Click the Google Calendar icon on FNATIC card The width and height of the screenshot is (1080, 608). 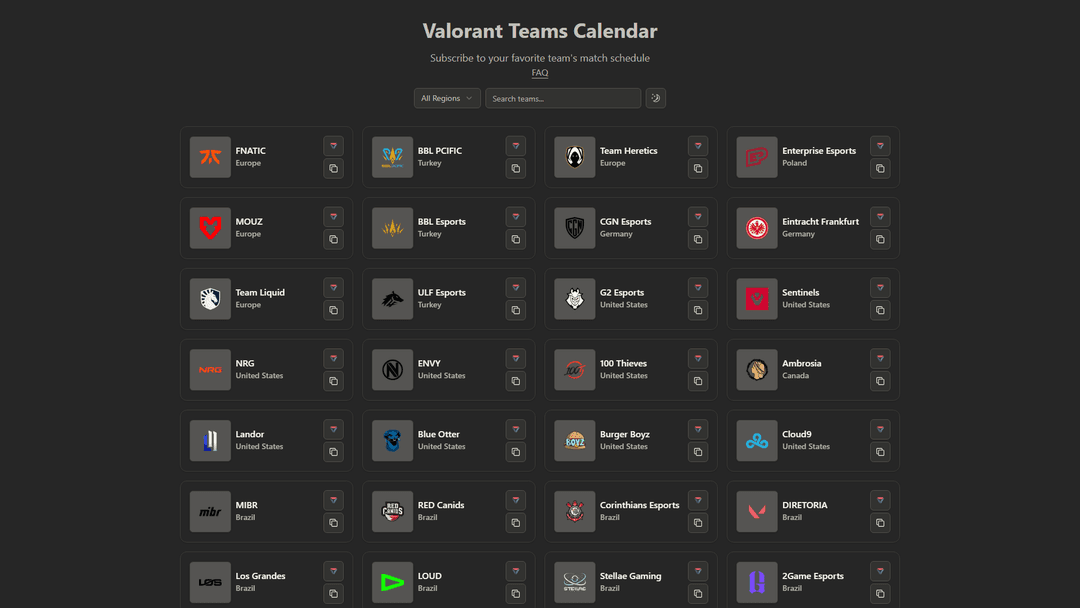click(333, 145)
